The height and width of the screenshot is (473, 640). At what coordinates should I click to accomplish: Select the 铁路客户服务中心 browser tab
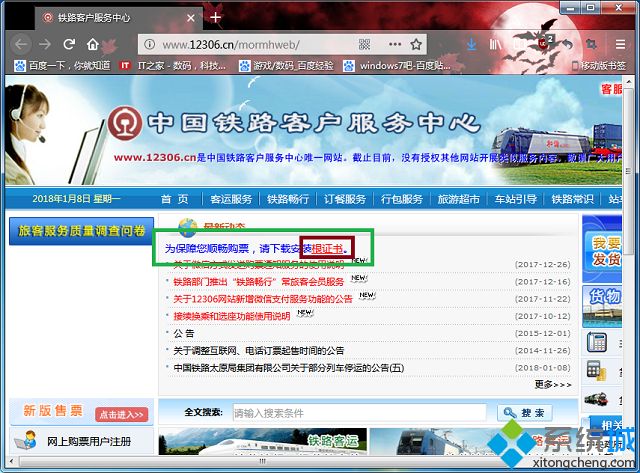click(118, 18)
